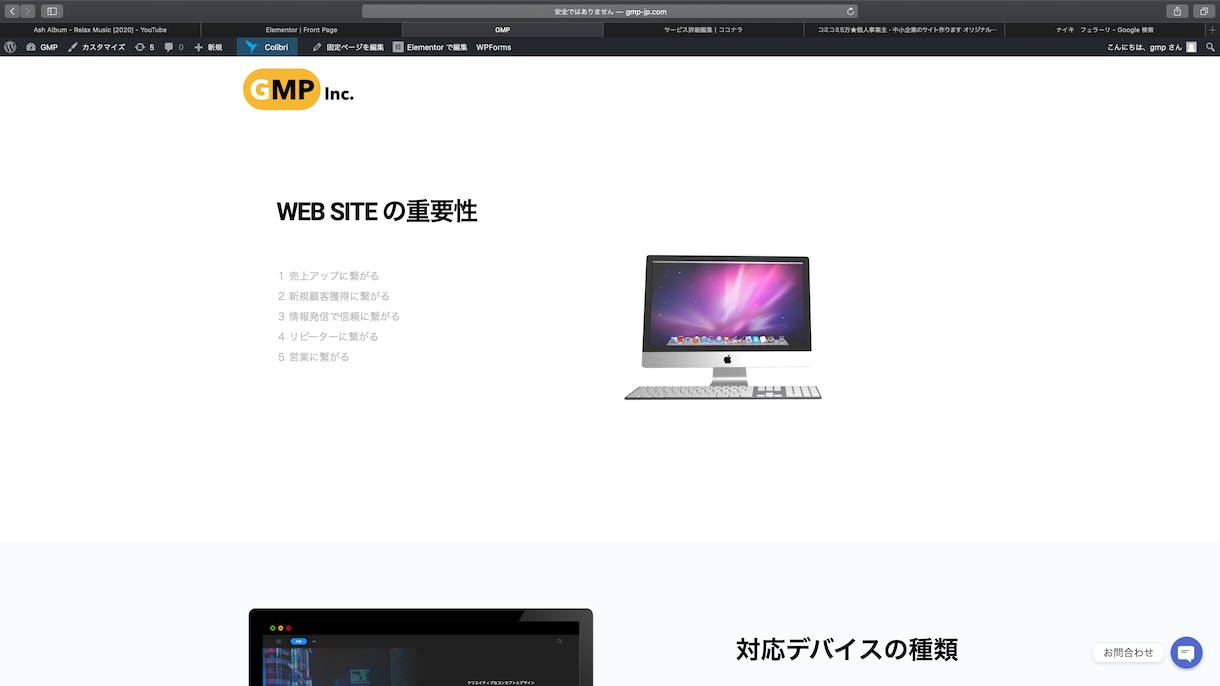The height and width of the screenshot is (686, 1220).
Task: Switch to the コミコミ5万 tab
Action: 905,30
